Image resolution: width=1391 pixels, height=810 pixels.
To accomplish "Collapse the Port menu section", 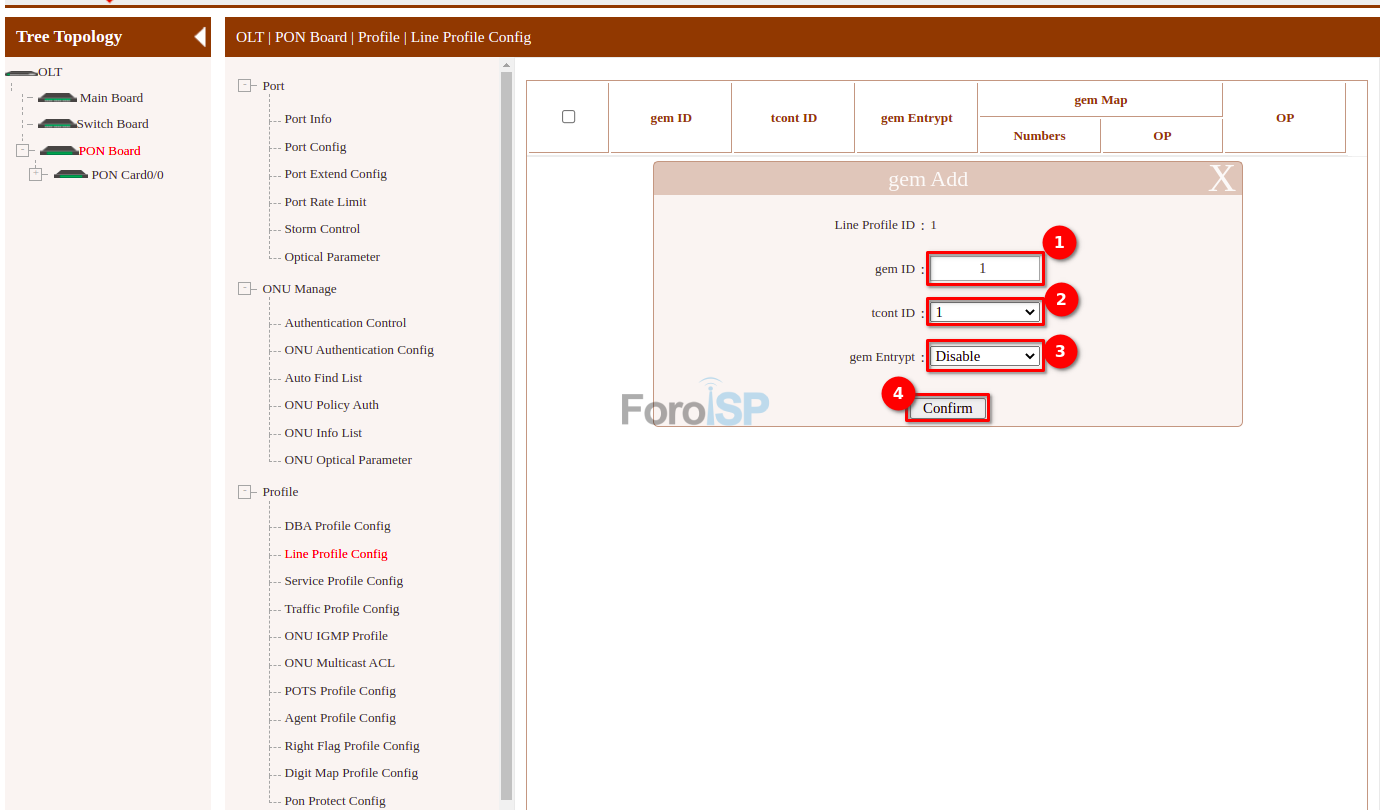I will [245, 86].
